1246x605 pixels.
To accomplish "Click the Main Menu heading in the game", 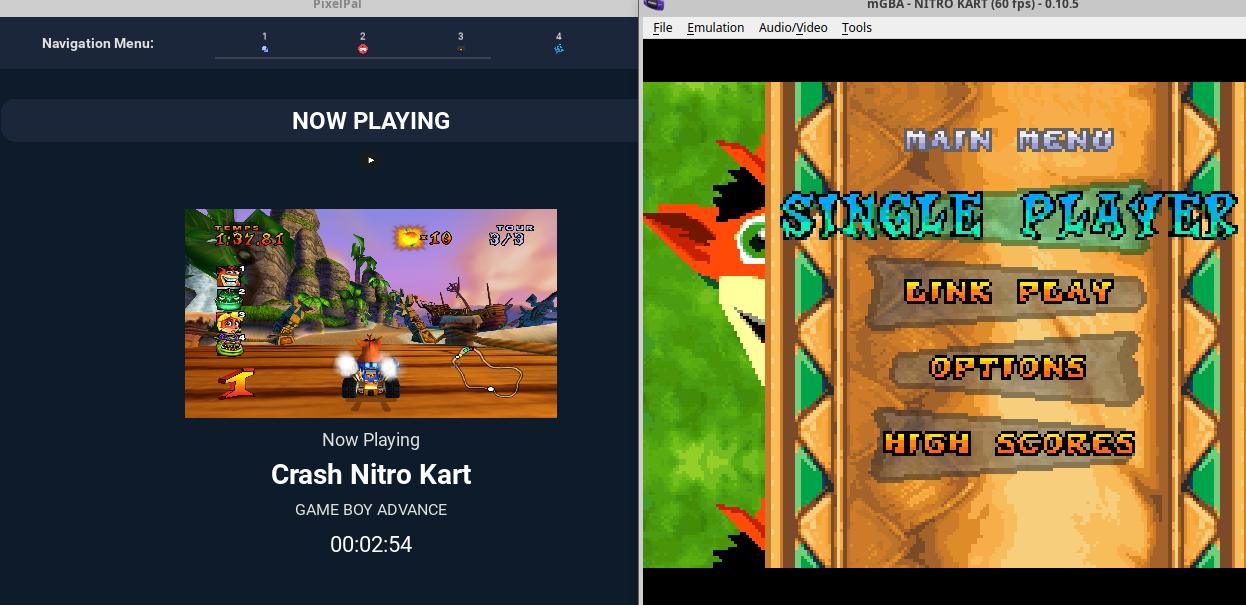I will coord(1008,140).
